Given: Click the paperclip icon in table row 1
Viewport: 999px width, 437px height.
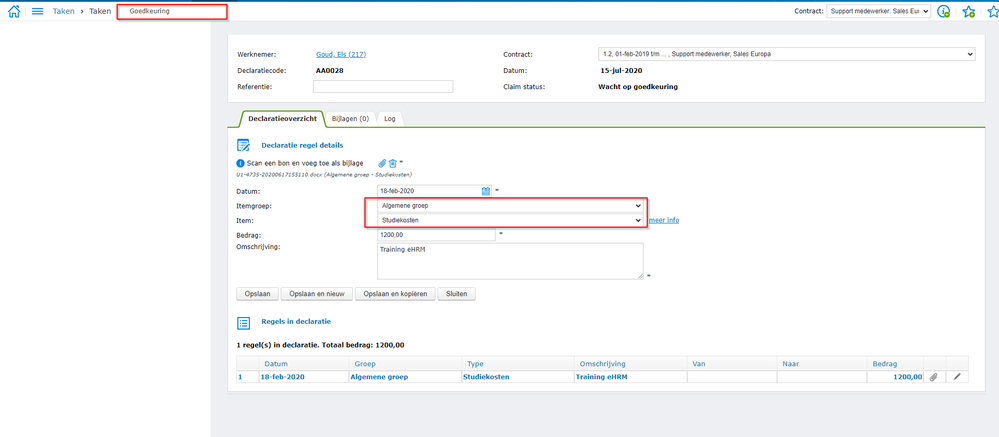Looking at the screenshot, I should coord(933,376).
